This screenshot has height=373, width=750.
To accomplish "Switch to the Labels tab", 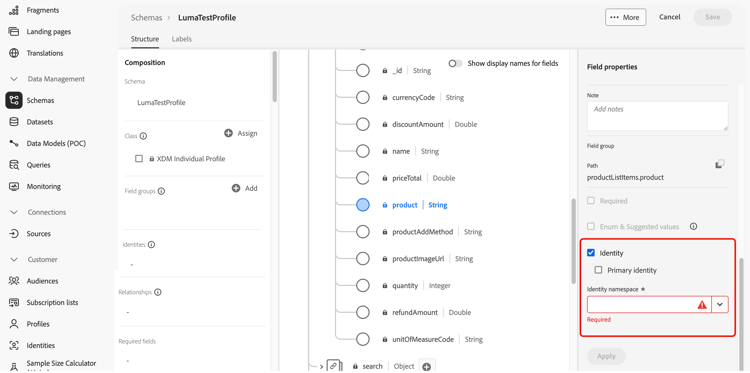I will point(182,39).
